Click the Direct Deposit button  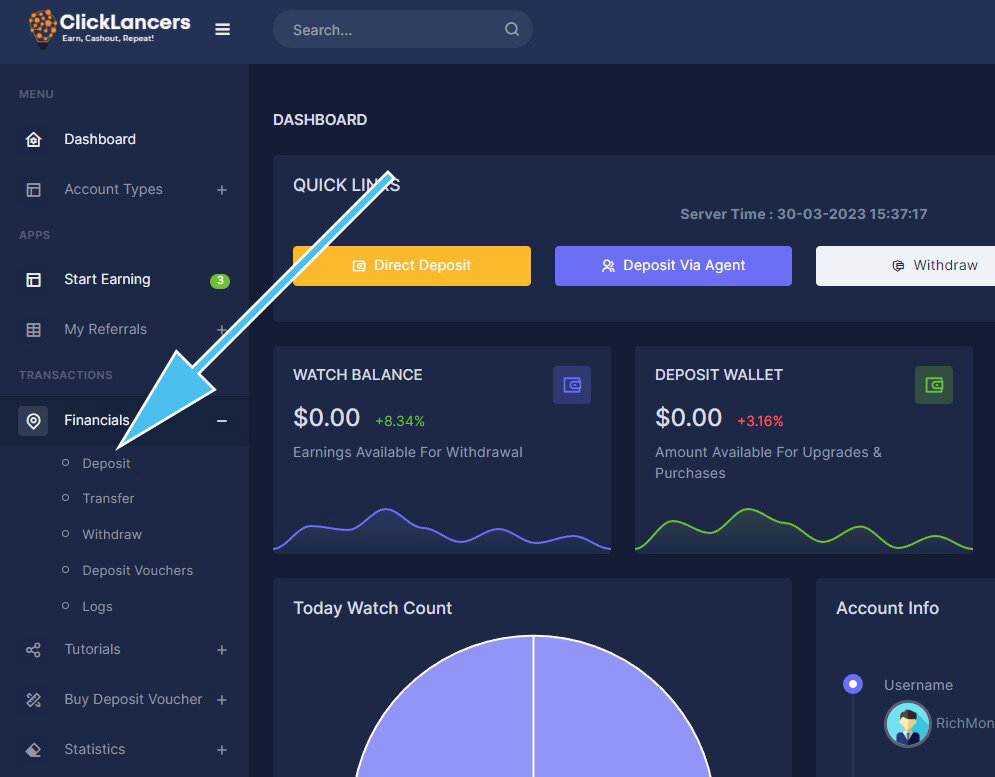pos(412,266)
